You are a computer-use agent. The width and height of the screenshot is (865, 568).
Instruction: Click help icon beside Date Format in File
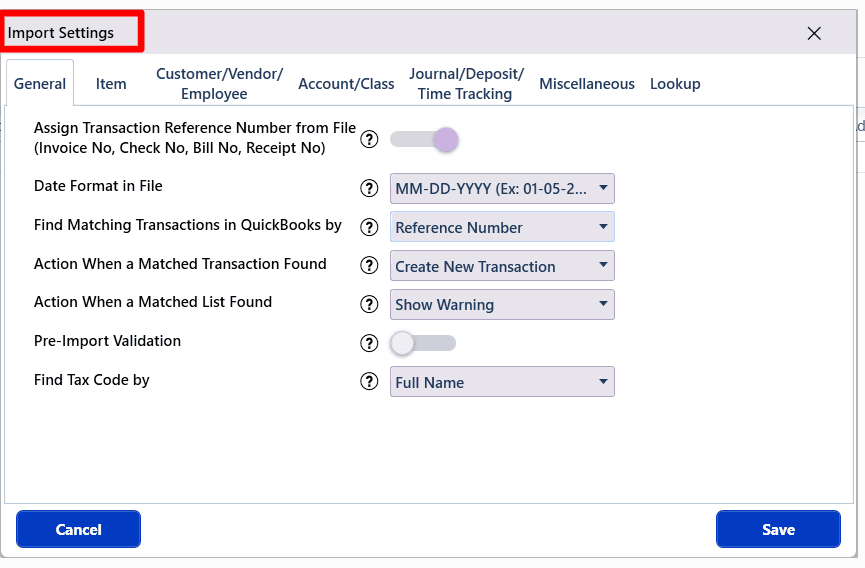369,188
